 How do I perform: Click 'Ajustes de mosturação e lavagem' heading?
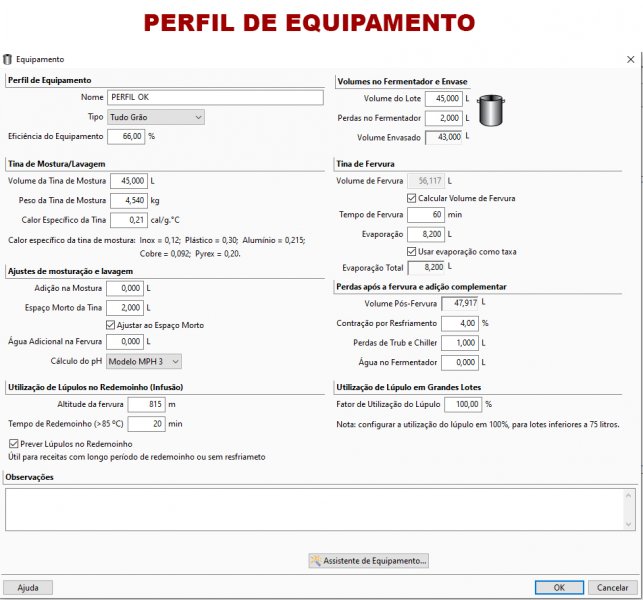pyautogui.click(x=70, y=271)
